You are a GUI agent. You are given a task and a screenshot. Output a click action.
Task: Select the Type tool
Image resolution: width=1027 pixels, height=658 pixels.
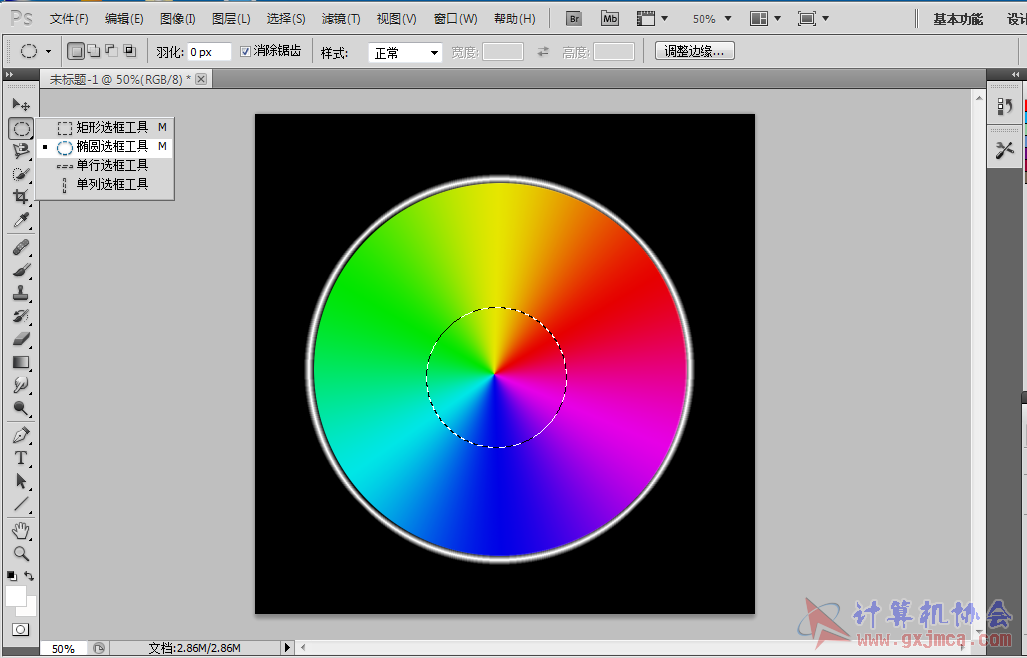click(x=21, y=458)
